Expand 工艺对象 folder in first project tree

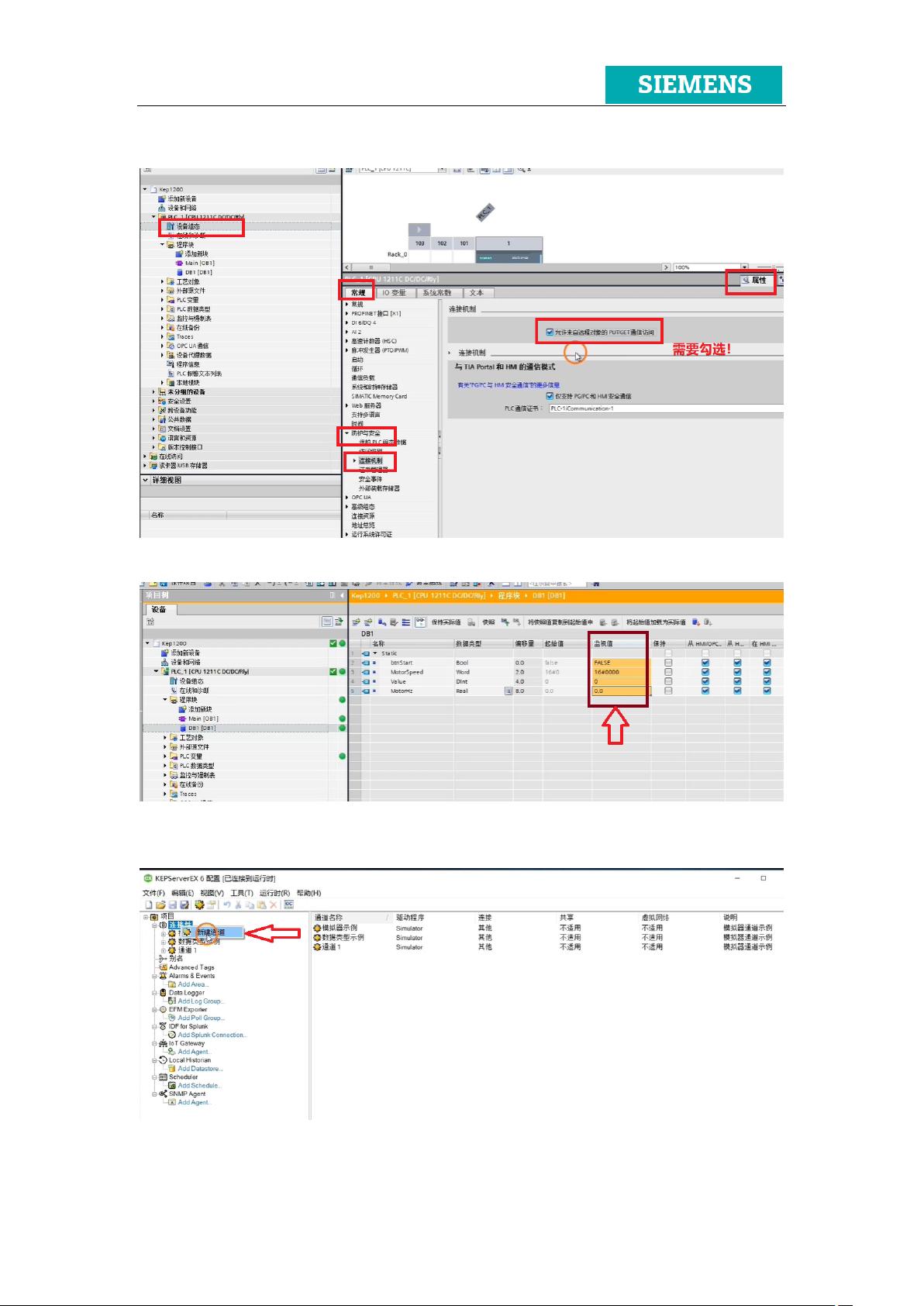(x=163, y=282)
